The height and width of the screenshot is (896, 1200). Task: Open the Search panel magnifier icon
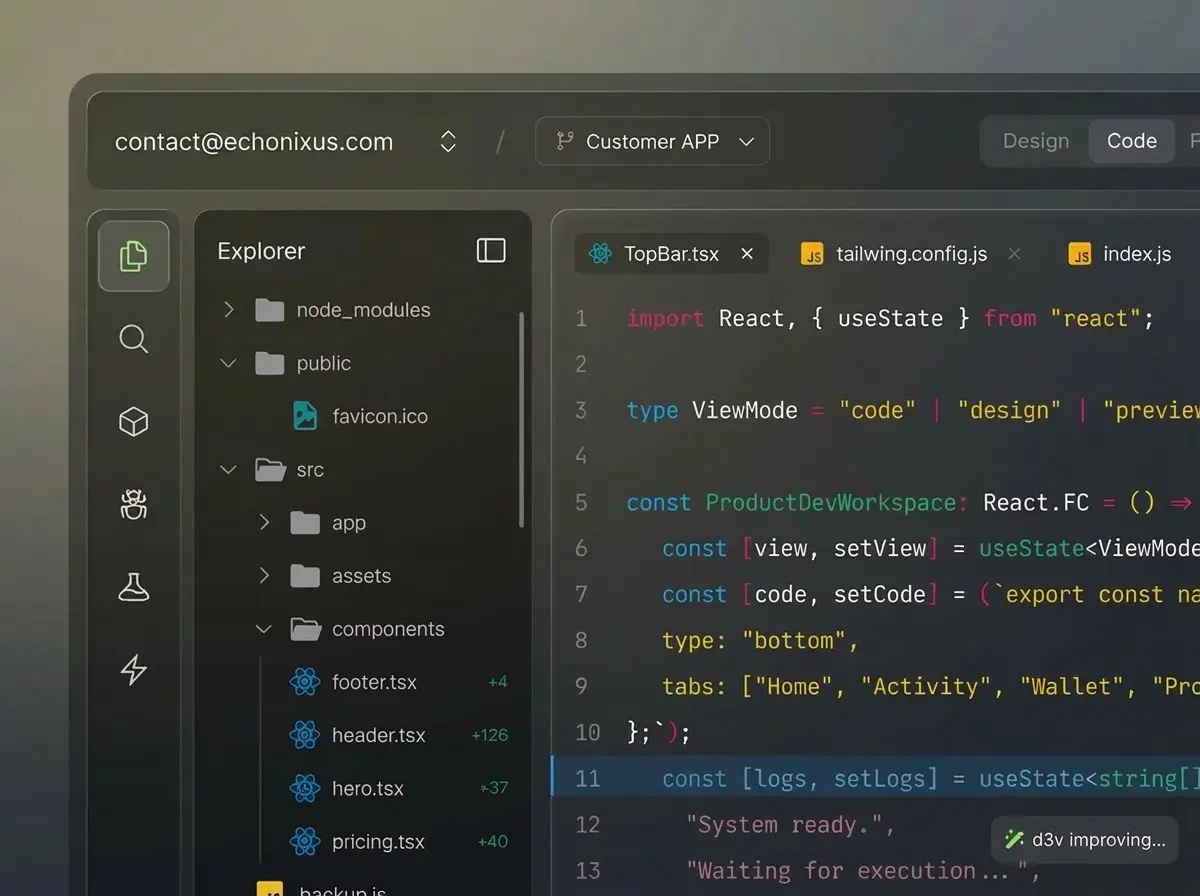(x=134, y=339)
